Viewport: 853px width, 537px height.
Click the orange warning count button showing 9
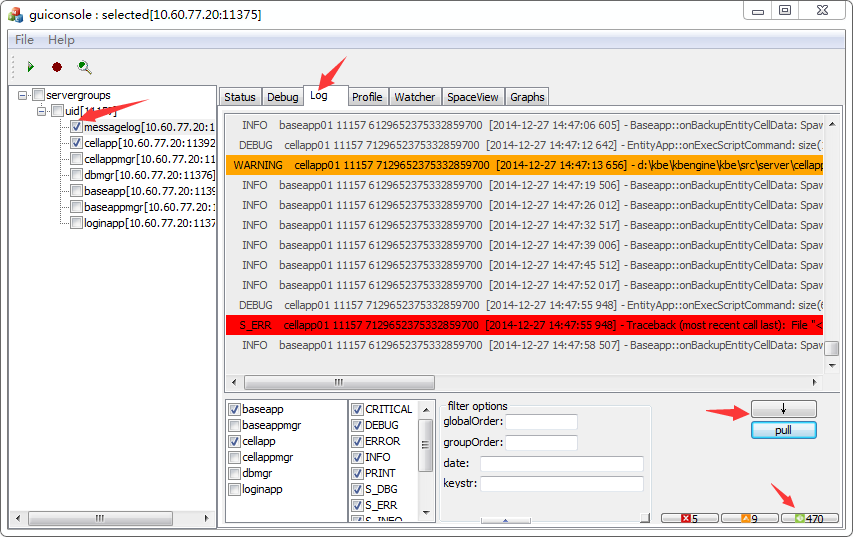(x=749, y=518)
